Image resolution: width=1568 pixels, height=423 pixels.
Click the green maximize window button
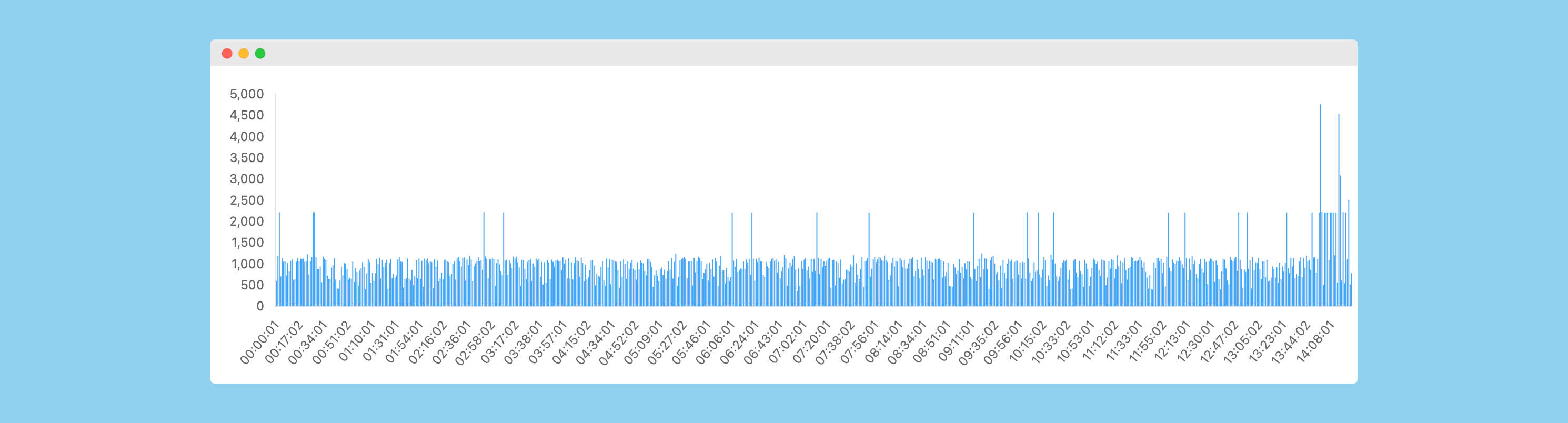click(260, 54)
